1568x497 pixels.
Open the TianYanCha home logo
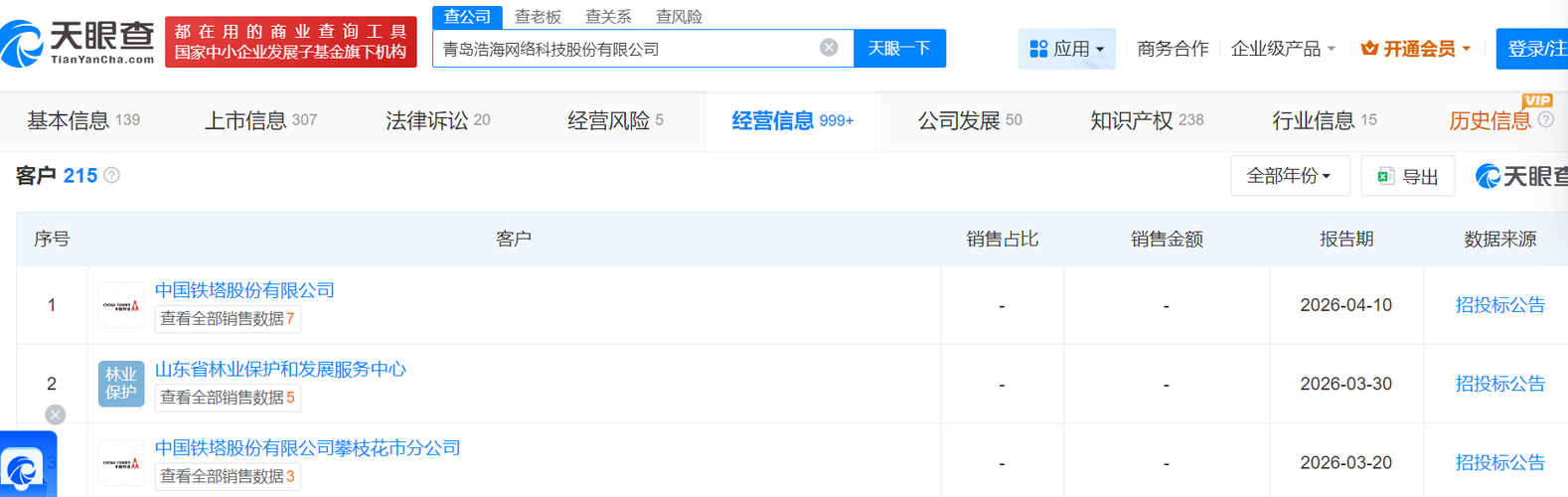78,42
